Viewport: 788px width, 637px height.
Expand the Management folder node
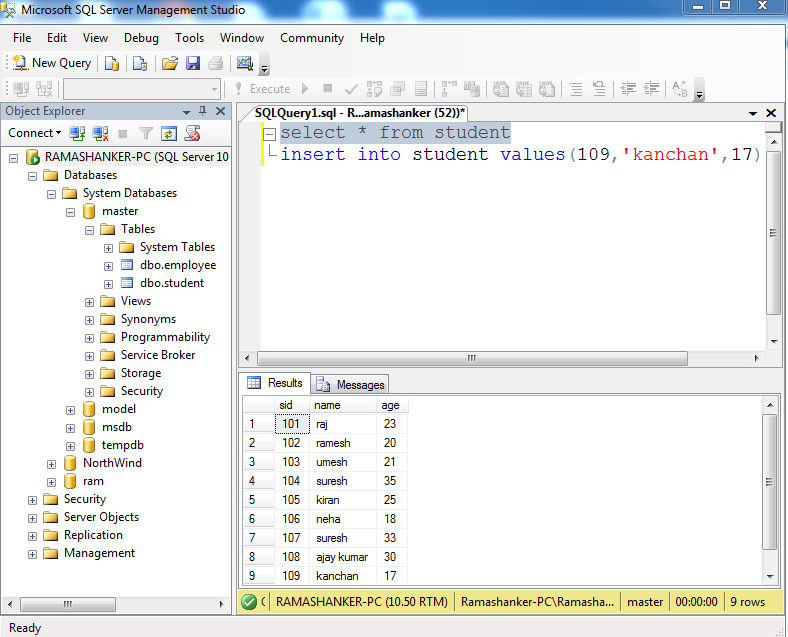coord(33,554)
